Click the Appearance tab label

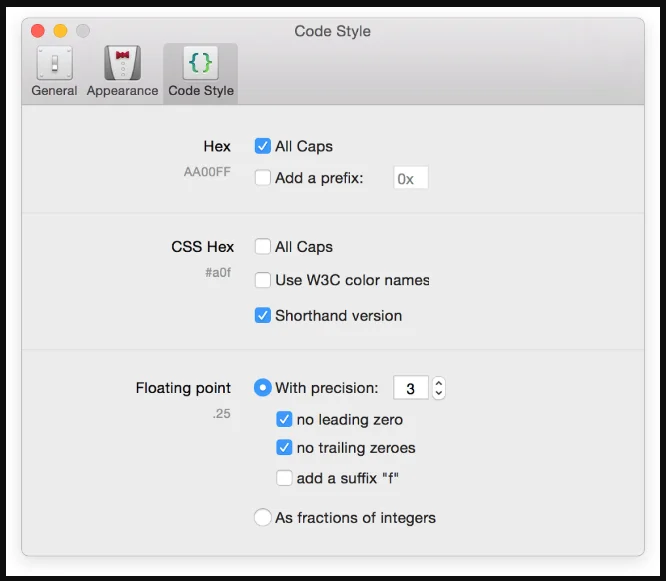[122, 91]
